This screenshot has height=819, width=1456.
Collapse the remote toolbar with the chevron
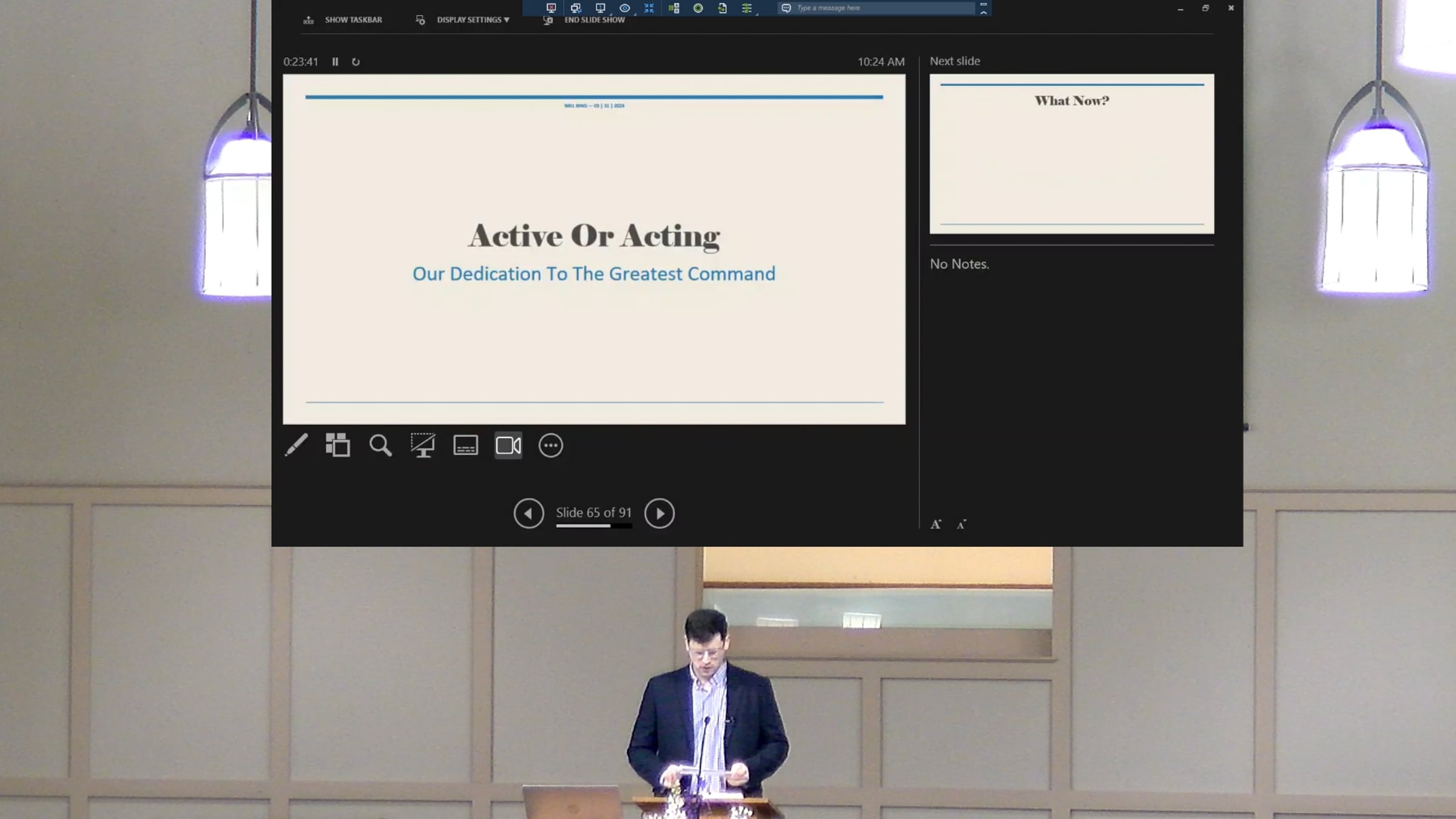point(983,12)
